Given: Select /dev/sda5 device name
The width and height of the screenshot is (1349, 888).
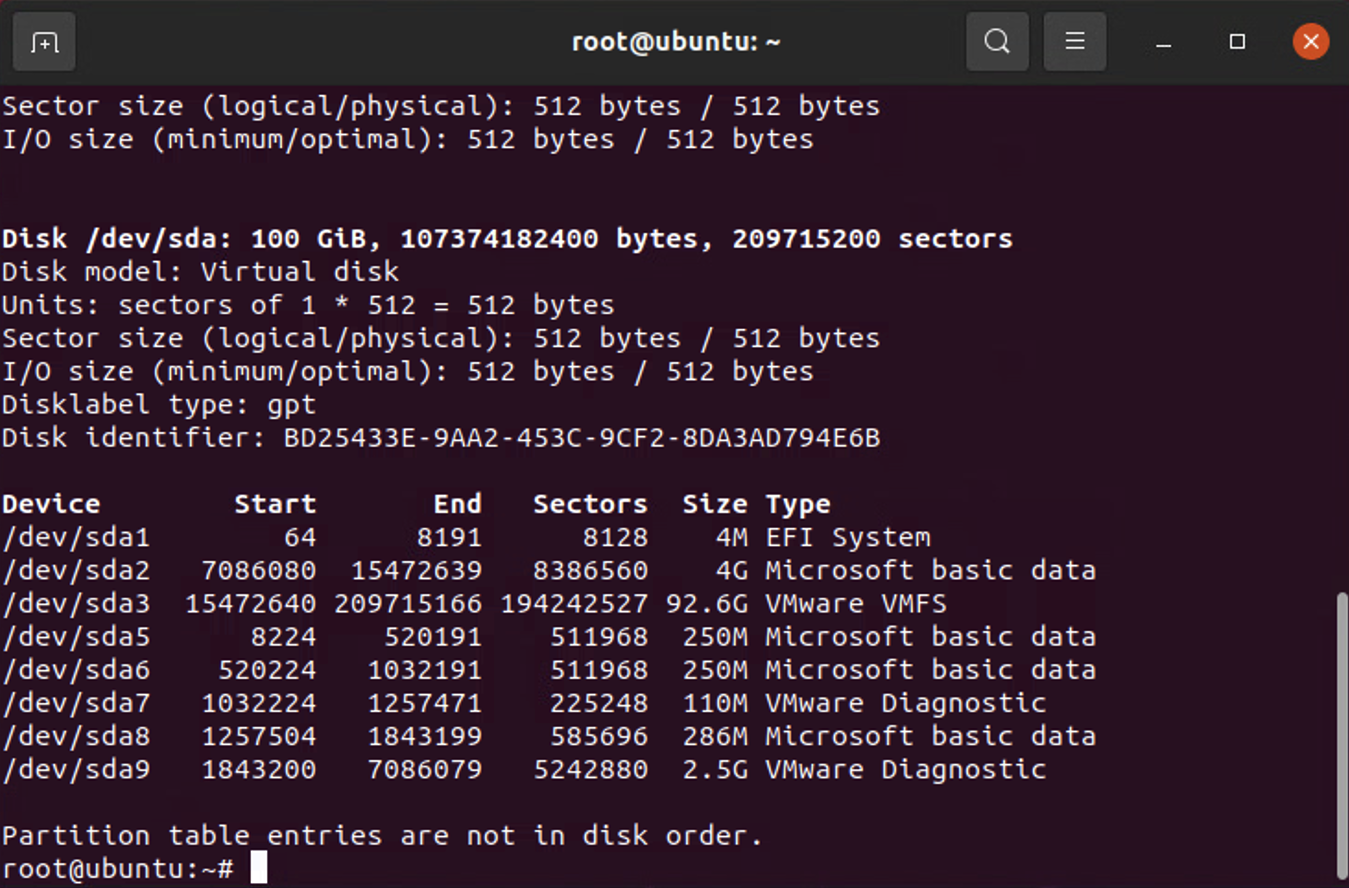Looking at the screenshot, I should click(x=76, y=636).
